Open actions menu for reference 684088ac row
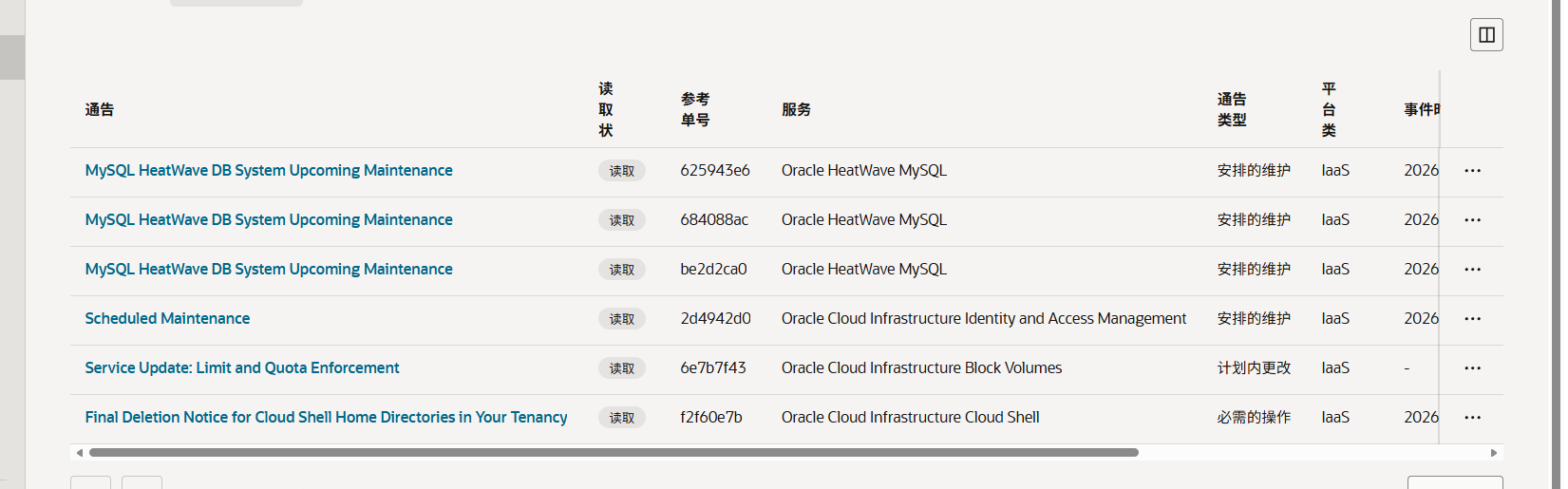Screen dimensions: 1568x489 point(1472,220)
